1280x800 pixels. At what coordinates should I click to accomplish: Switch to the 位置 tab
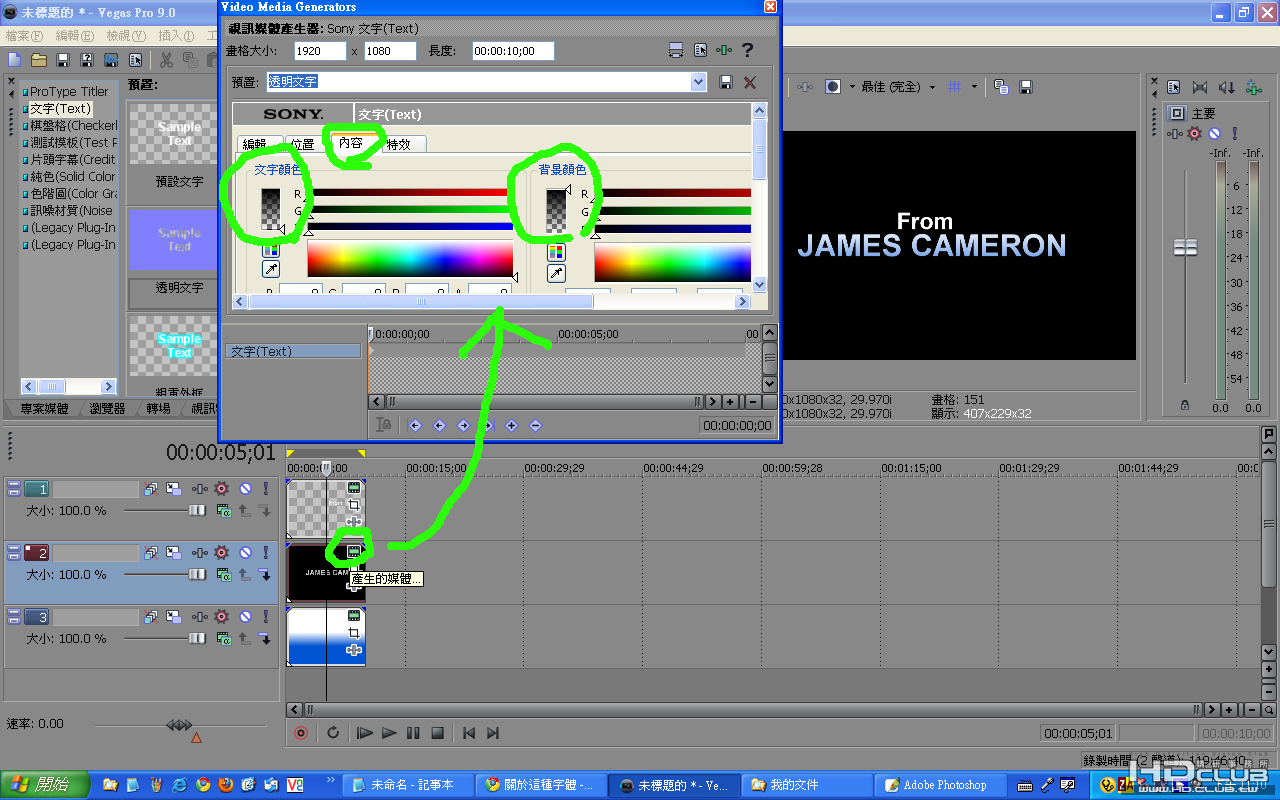pyautogui.click(x=303, y=144)
